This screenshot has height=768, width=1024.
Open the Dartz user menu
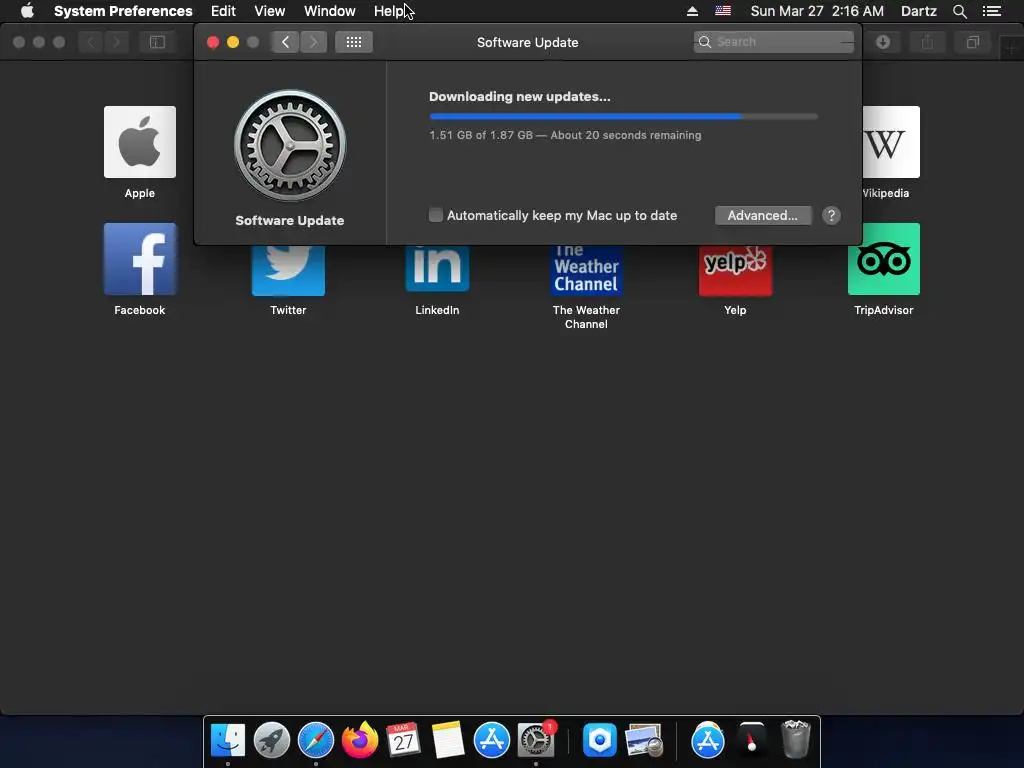(x=918, y=11)
